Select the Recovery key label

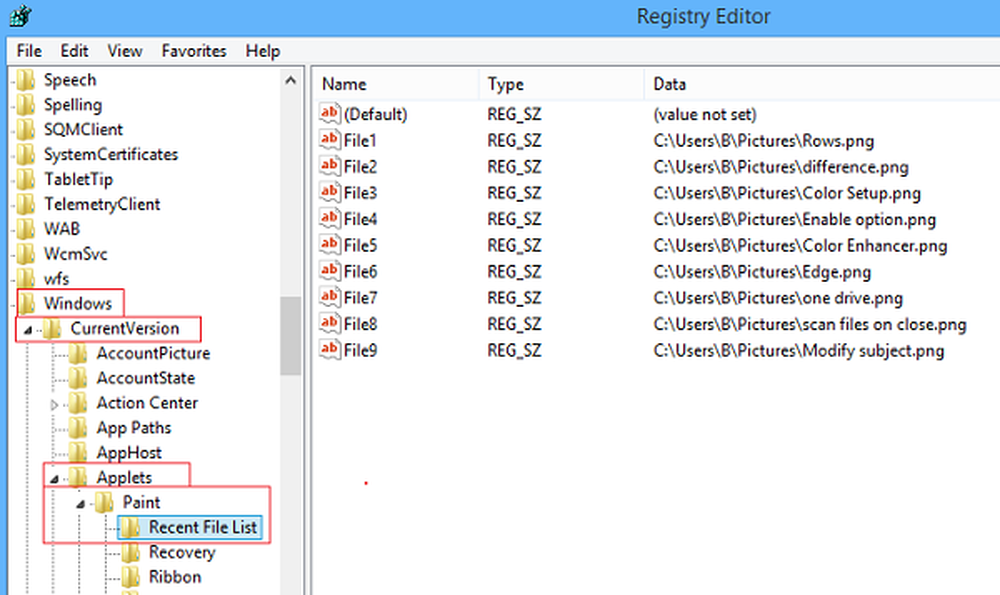click(182, 552)
